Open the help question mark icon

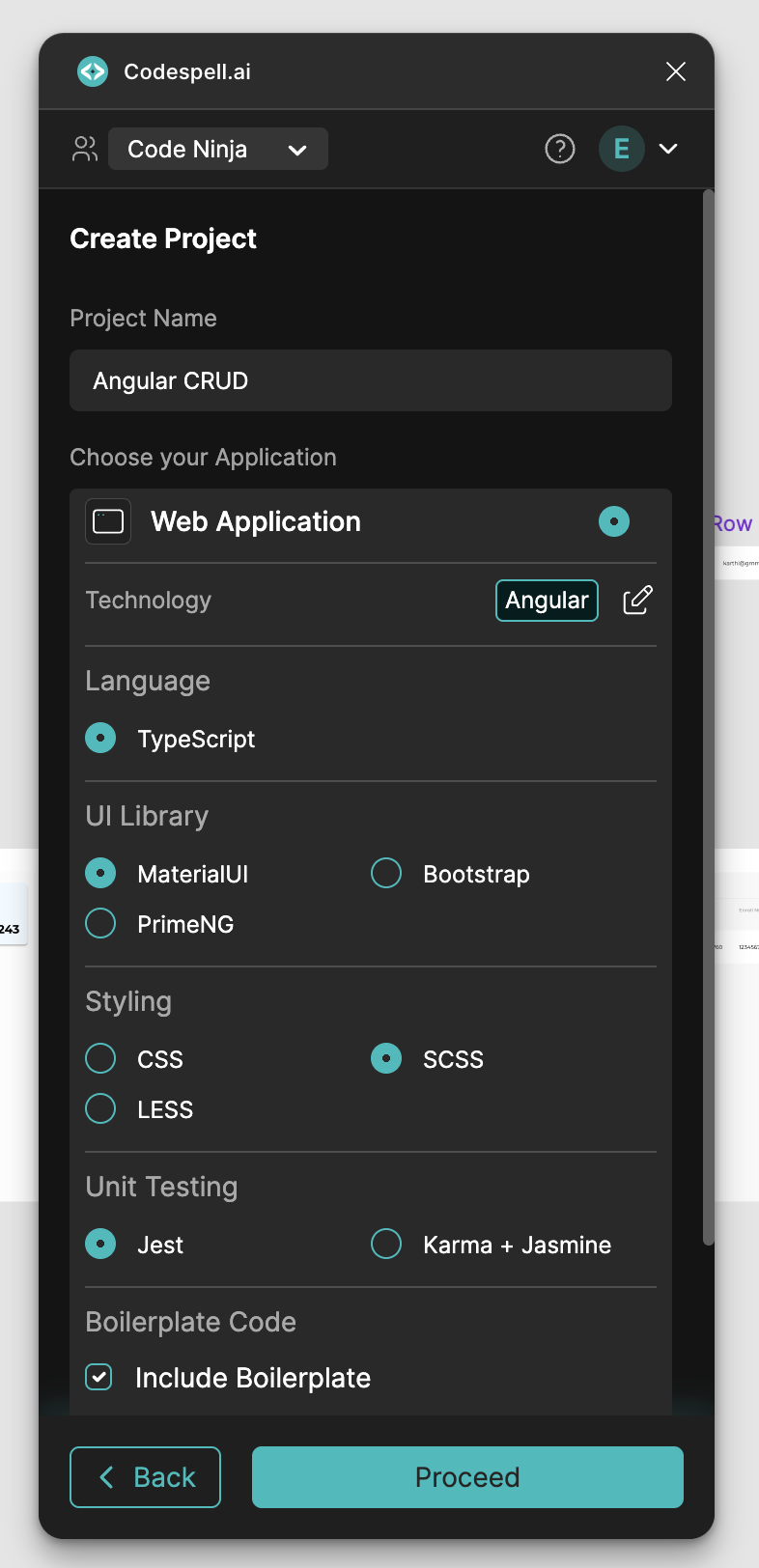560,149
